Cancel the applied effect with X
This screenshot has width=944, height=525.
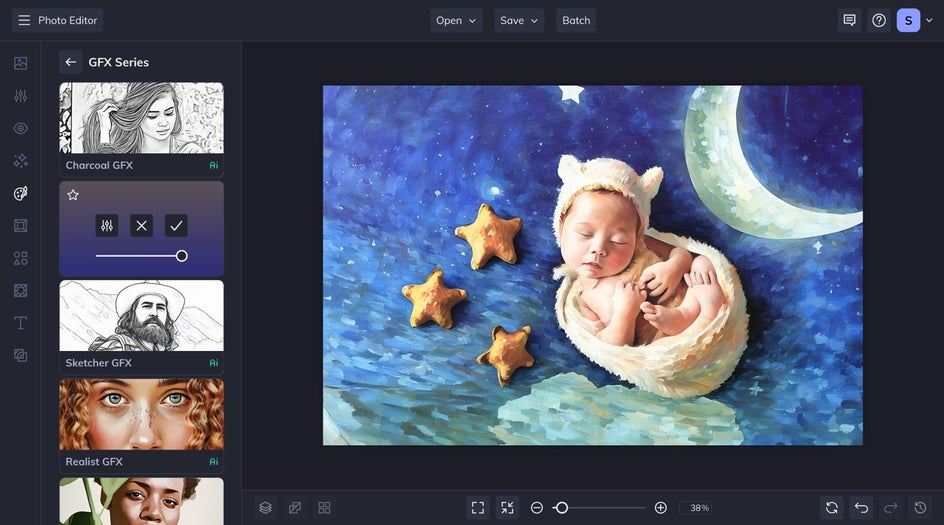coord(141,226)
